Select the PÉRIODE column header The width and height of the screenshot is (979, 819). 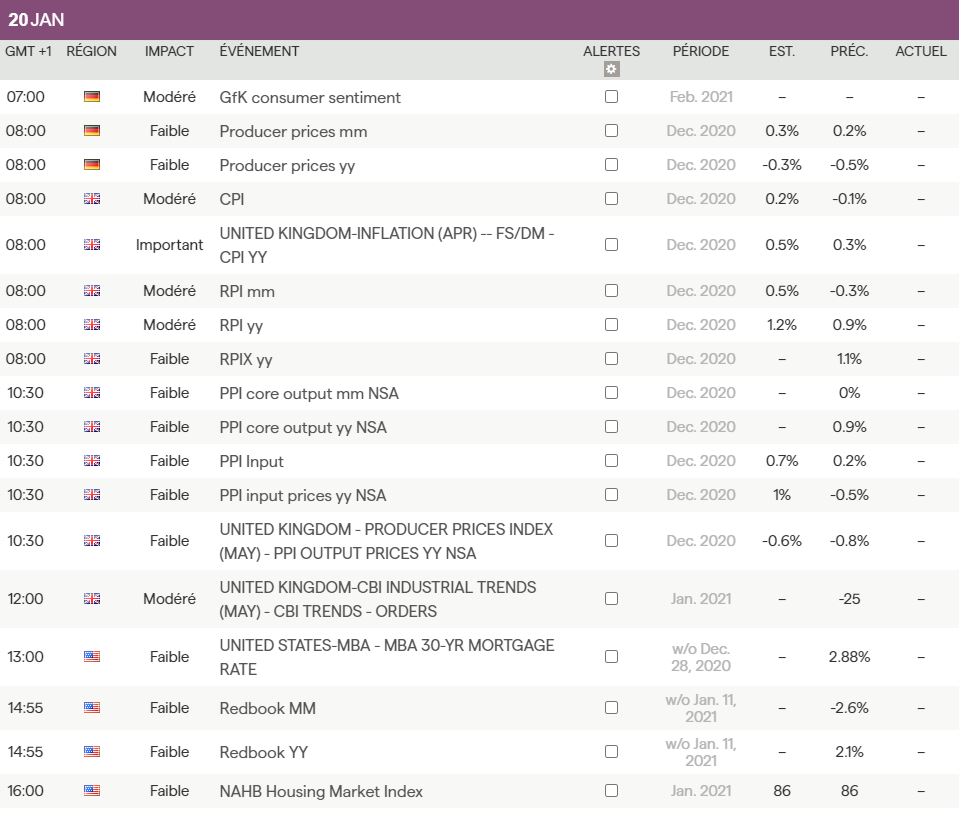coord(701,51)
